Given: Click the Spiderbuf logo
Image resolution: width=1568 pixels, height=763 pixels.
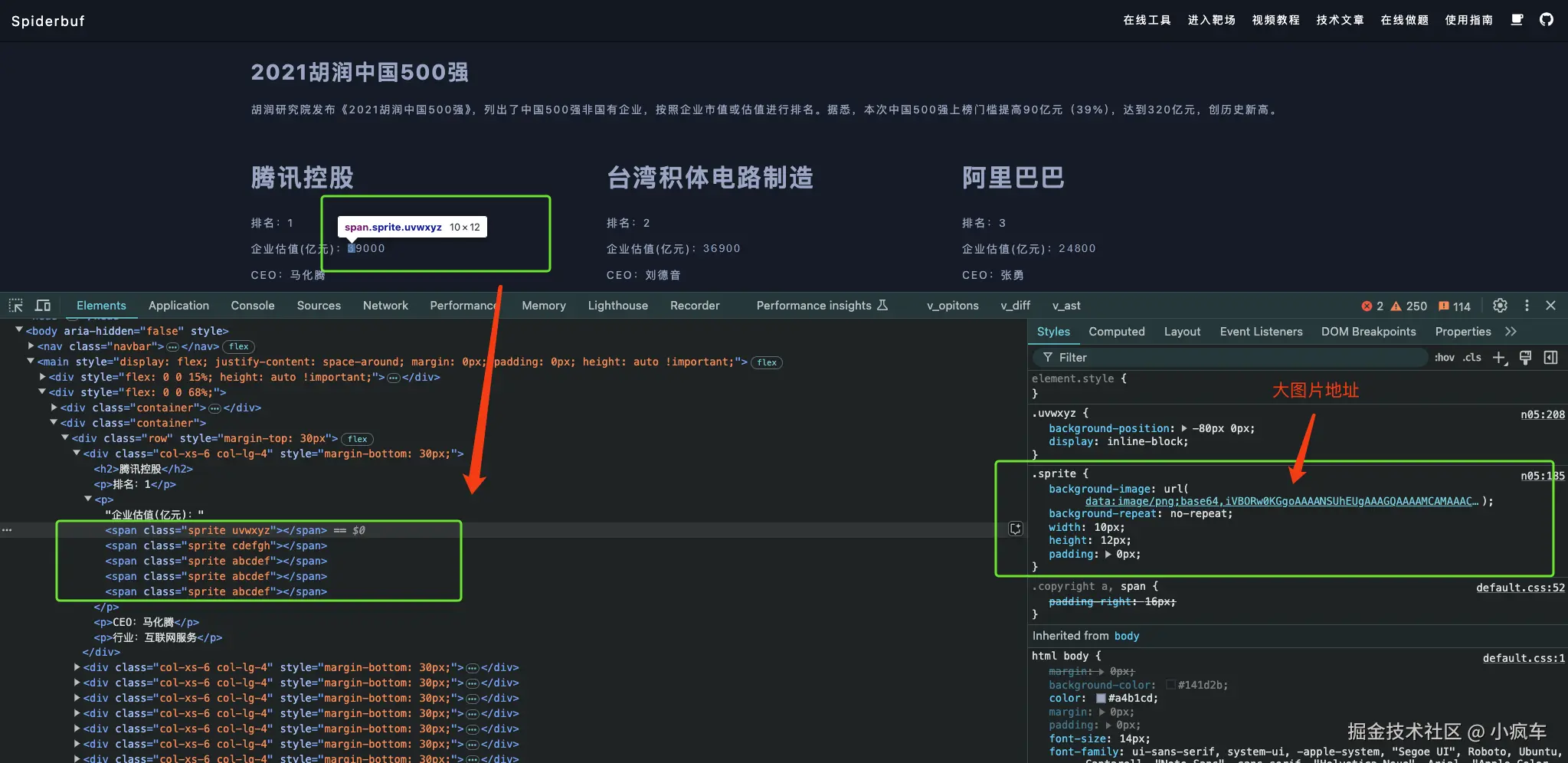Looking at the screenshot, I should [x=48, y=21].
